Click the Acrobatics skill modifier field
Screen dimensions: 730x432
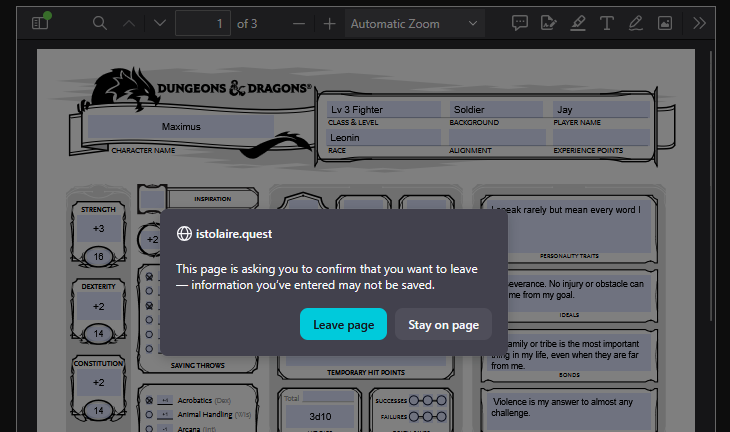pos(165,400)
